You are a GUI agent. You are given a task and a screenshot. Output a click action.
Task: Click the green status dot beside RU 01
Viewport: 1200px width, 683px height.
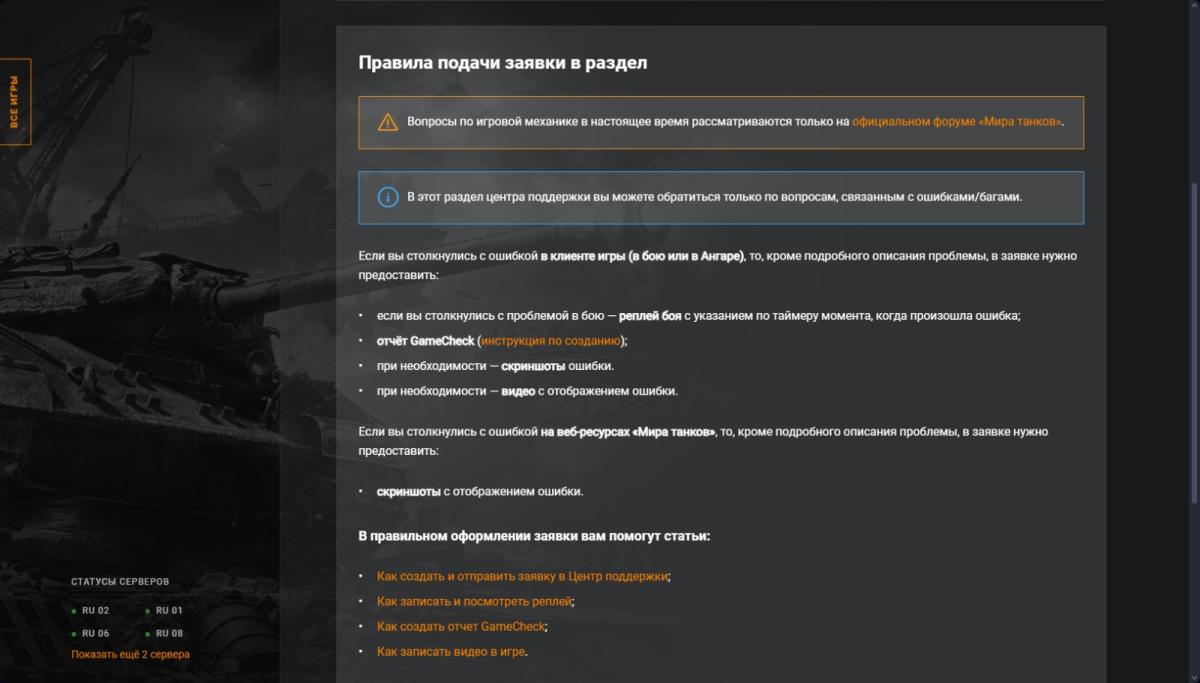(x=148, y=611)
